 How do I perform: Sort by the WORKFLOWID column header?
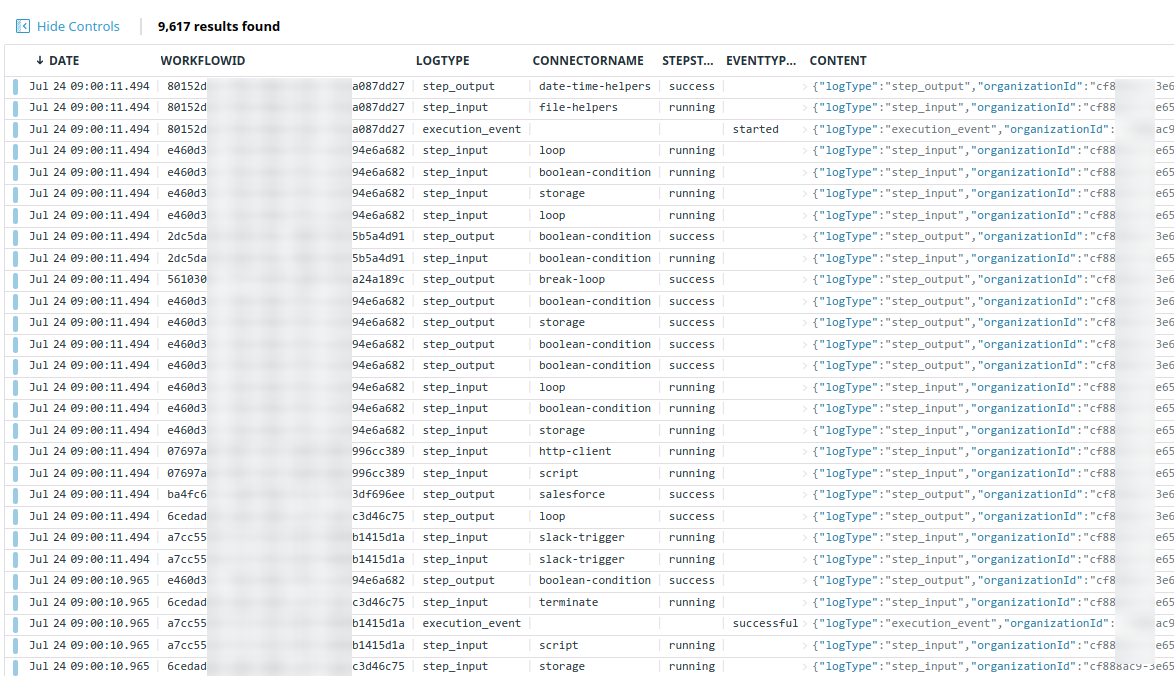[203, 61]
